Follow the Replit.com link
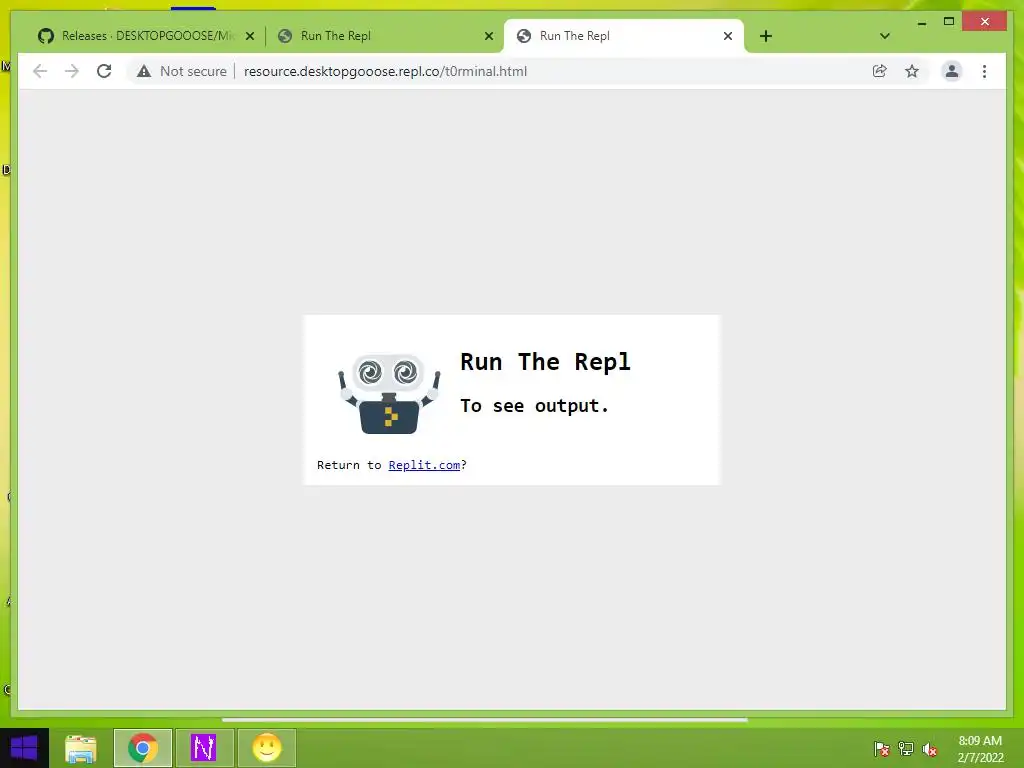1024x768 pixels. 424,465
